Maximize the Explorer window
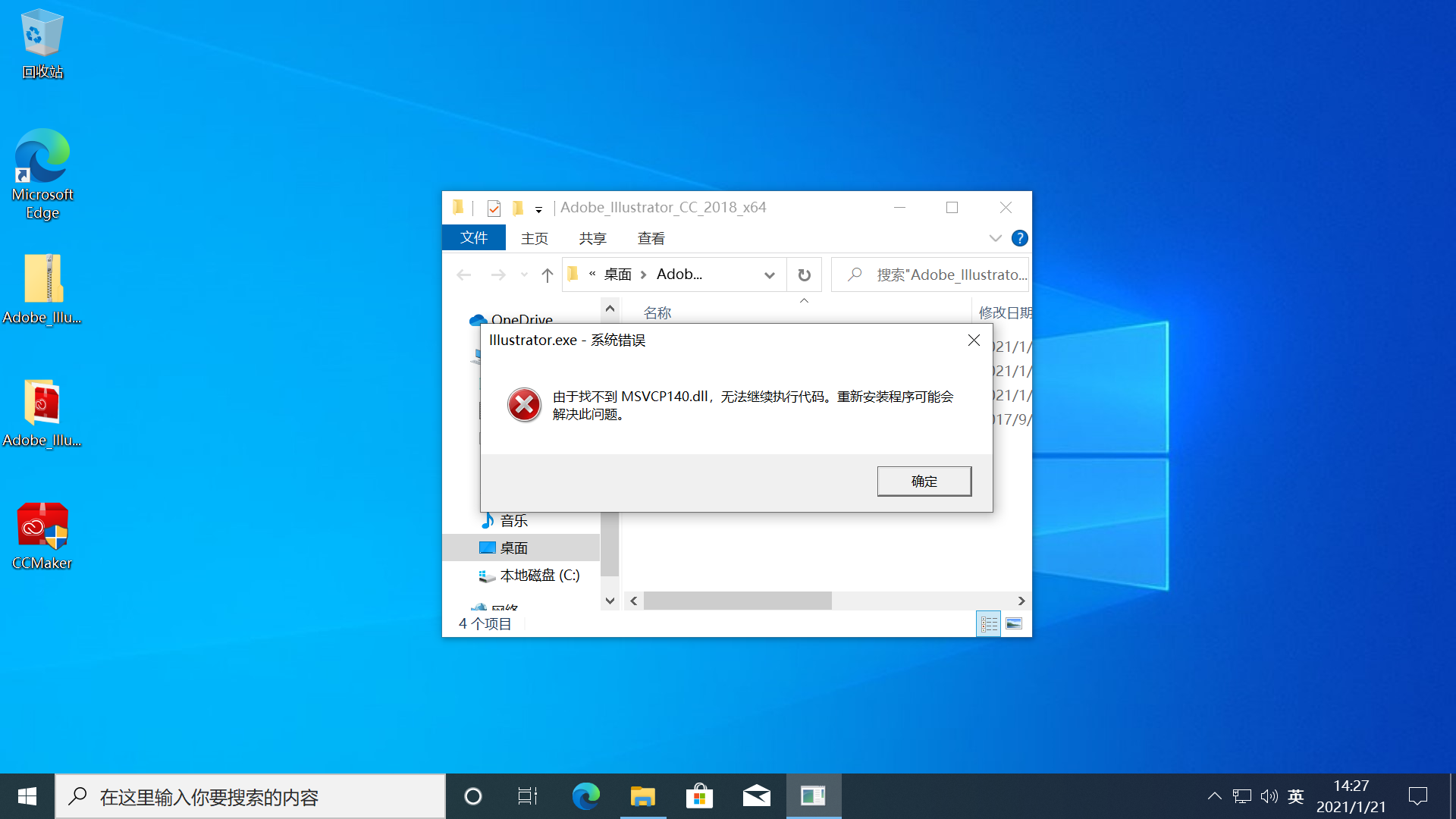1456x819 pixels. pos(952,207)
